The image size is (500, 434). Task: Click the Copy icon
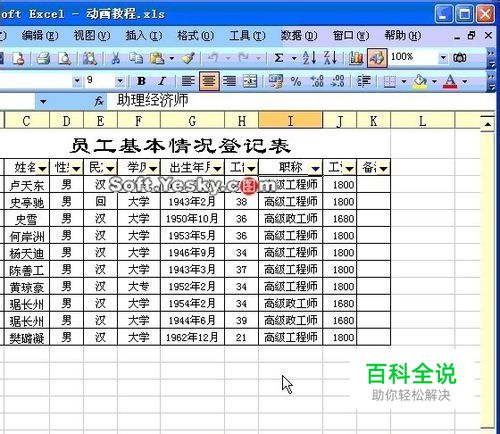(136, 58)
